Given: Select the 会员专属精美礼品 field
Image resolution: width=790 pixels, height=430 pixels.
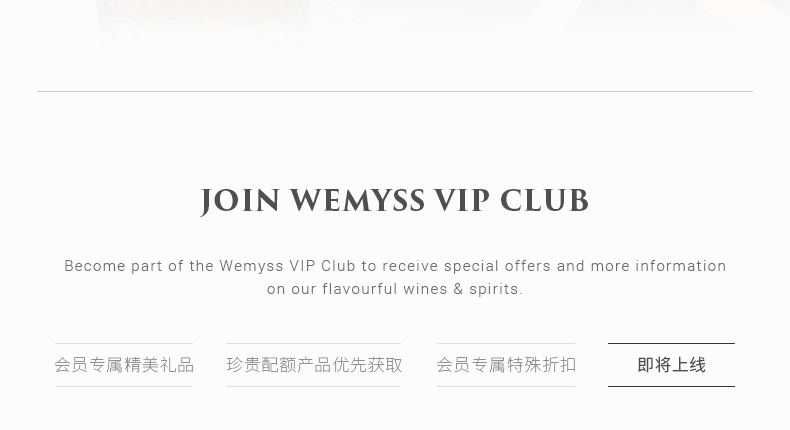Looking at the screenshot, I should 124,365.
